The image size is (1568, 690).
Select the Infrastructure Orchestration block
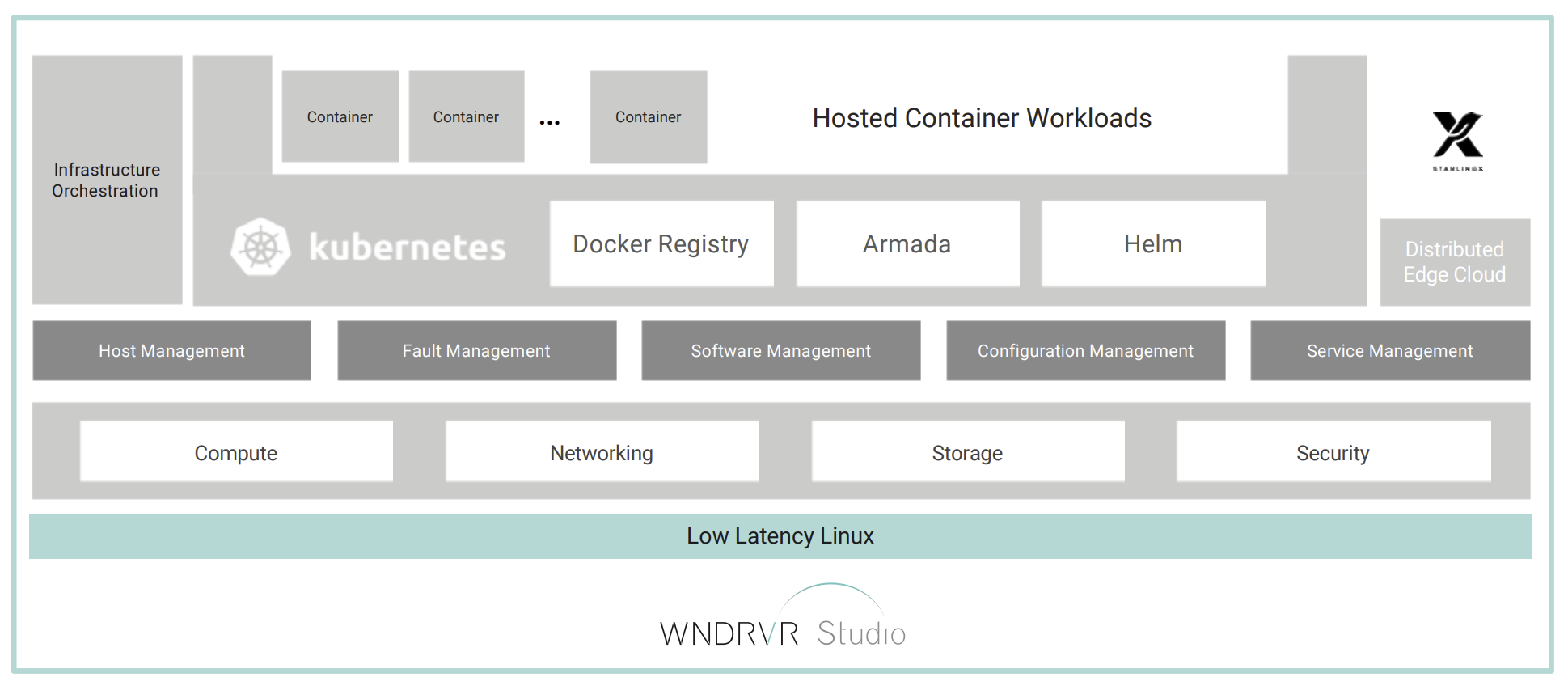(107, 180)
